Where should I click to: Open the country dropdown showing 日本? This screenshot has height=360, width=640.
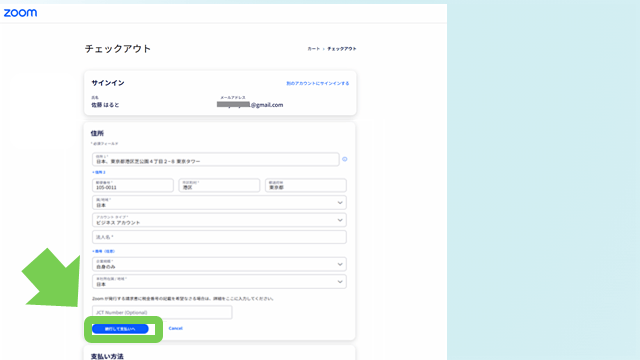tap(219, 203)
